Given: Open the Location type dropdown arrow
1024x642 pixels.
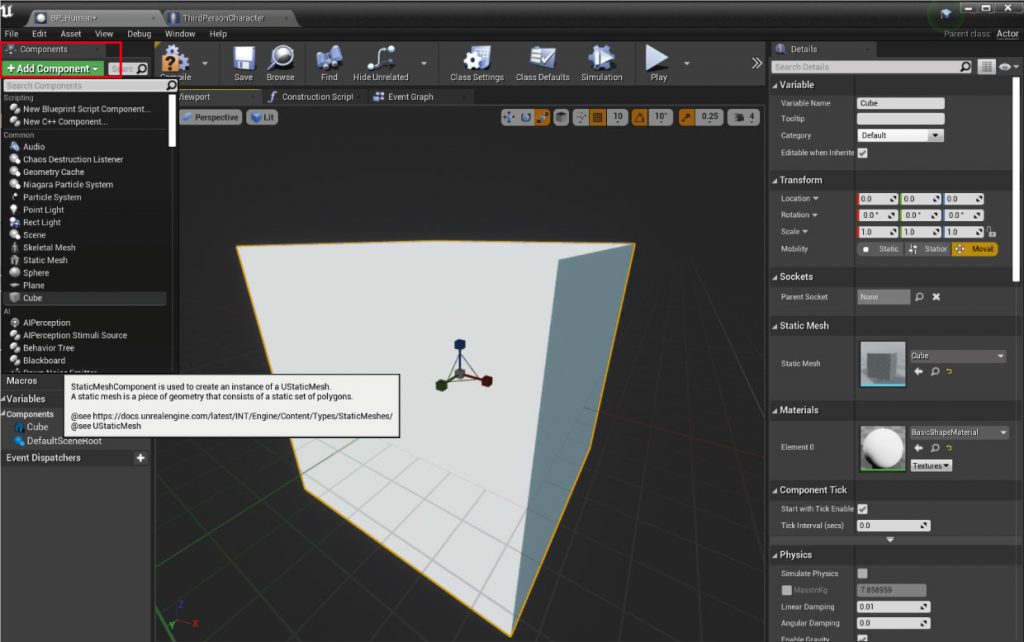Looking at the screenshot, I should [x=815, y=199].
